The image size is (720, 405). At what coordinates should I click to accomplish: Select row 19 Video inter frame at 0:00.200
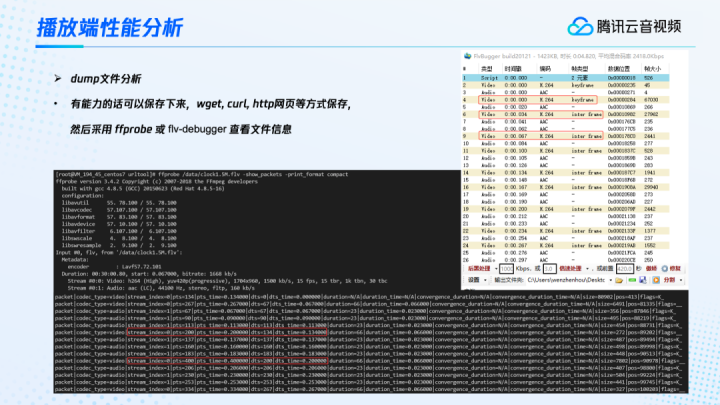pos(565,209)
